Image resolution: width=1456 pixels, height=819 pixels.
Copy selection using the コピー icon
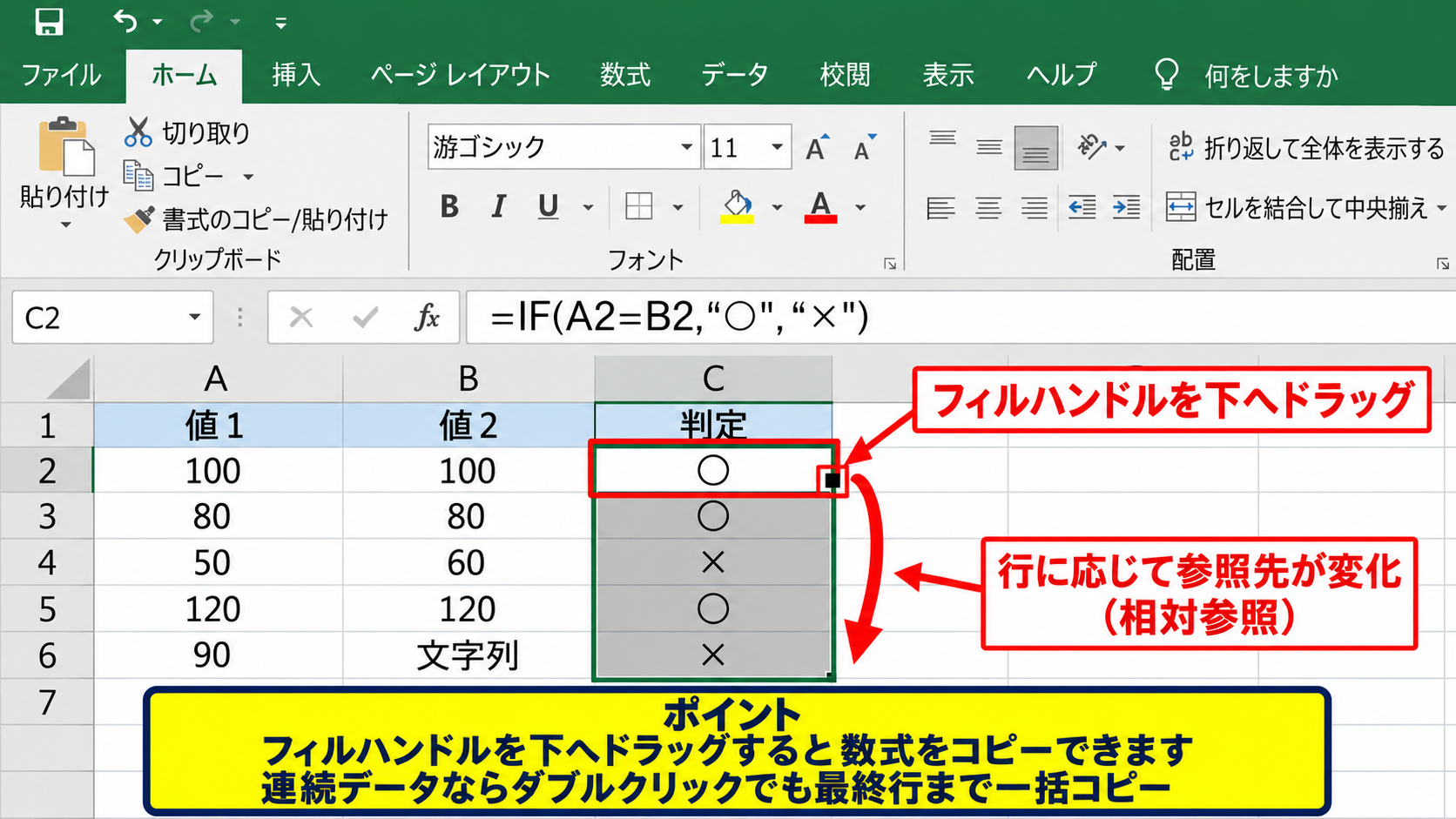tap(138, 176)
